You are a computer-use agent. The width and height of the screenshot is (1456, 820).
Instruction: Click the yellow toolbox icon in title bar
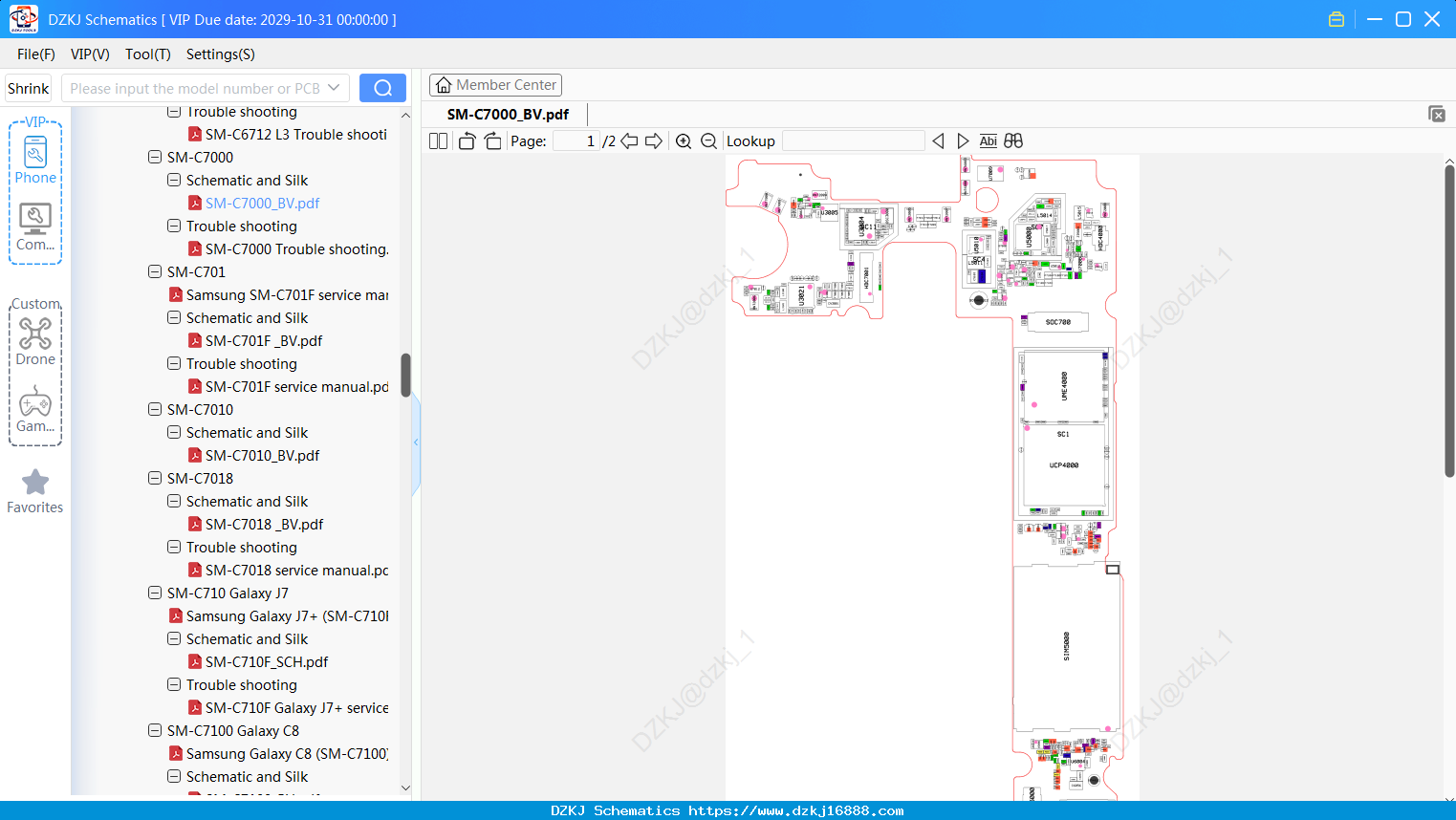(x=1336, y=19)
